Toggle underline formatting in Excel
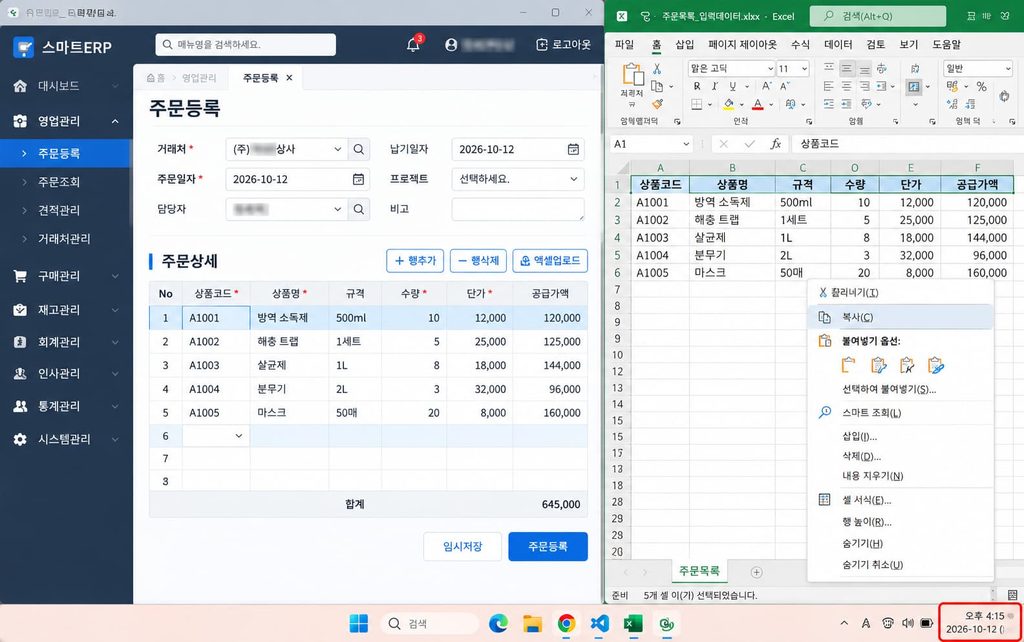The image size is (1024, 642). (732, 86)
